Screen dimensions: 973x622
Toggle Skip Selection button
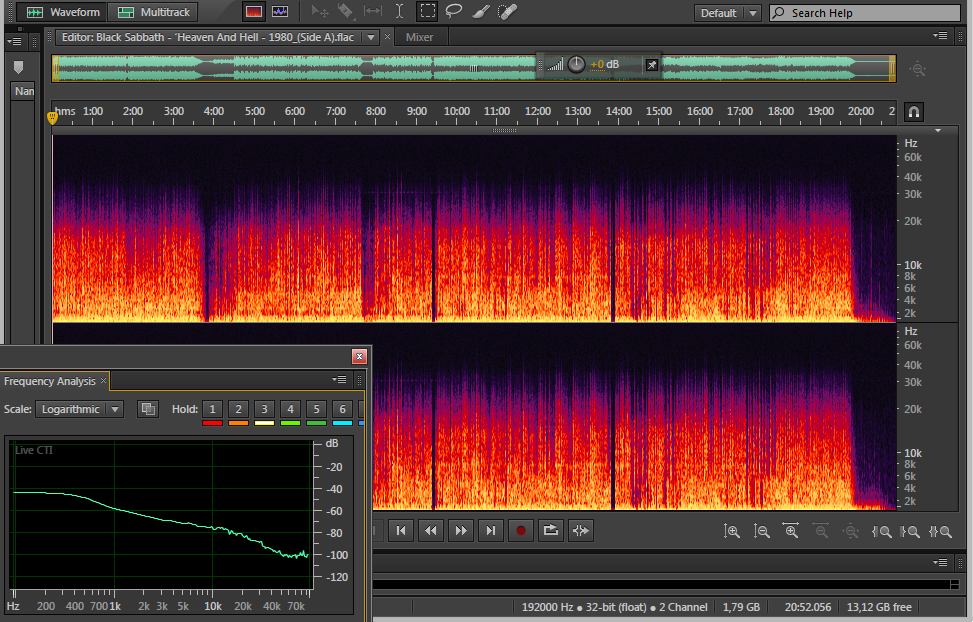point(581,531)
